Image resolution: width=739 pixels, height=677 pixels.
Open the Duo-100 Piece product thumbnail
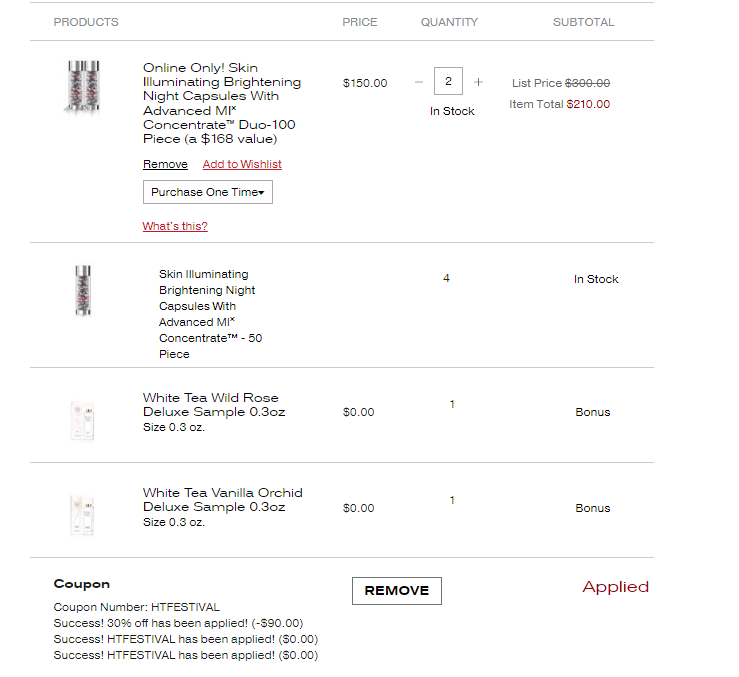click(x=83, y=87)
